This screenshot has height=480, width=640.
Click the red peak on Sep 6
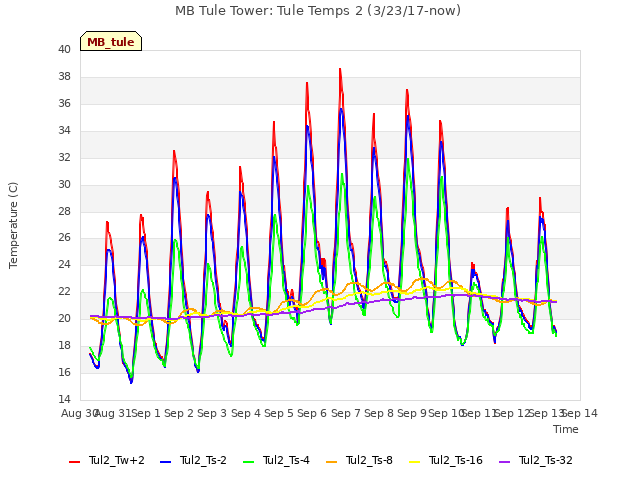307,83
